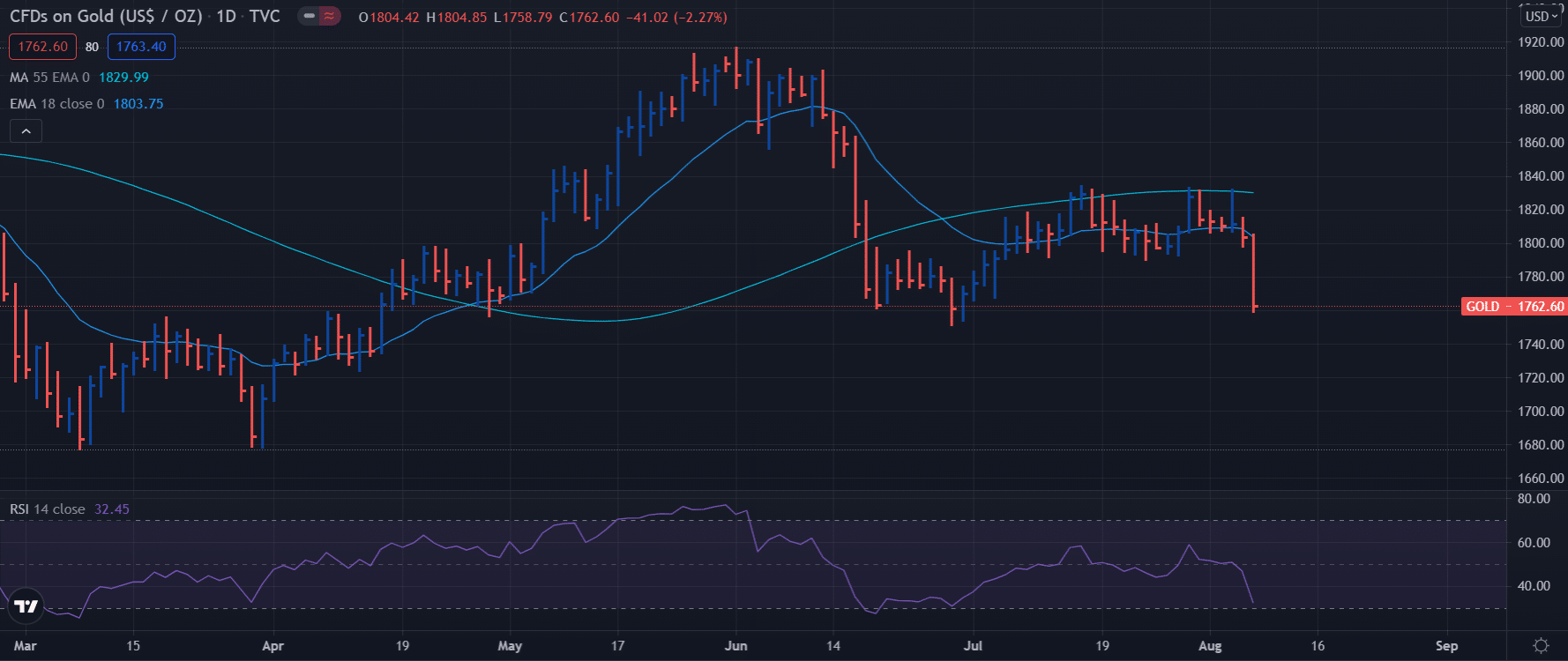Click the RSI value 32.45
Screen dimensions: 1568x661
(x=112, y=509)
